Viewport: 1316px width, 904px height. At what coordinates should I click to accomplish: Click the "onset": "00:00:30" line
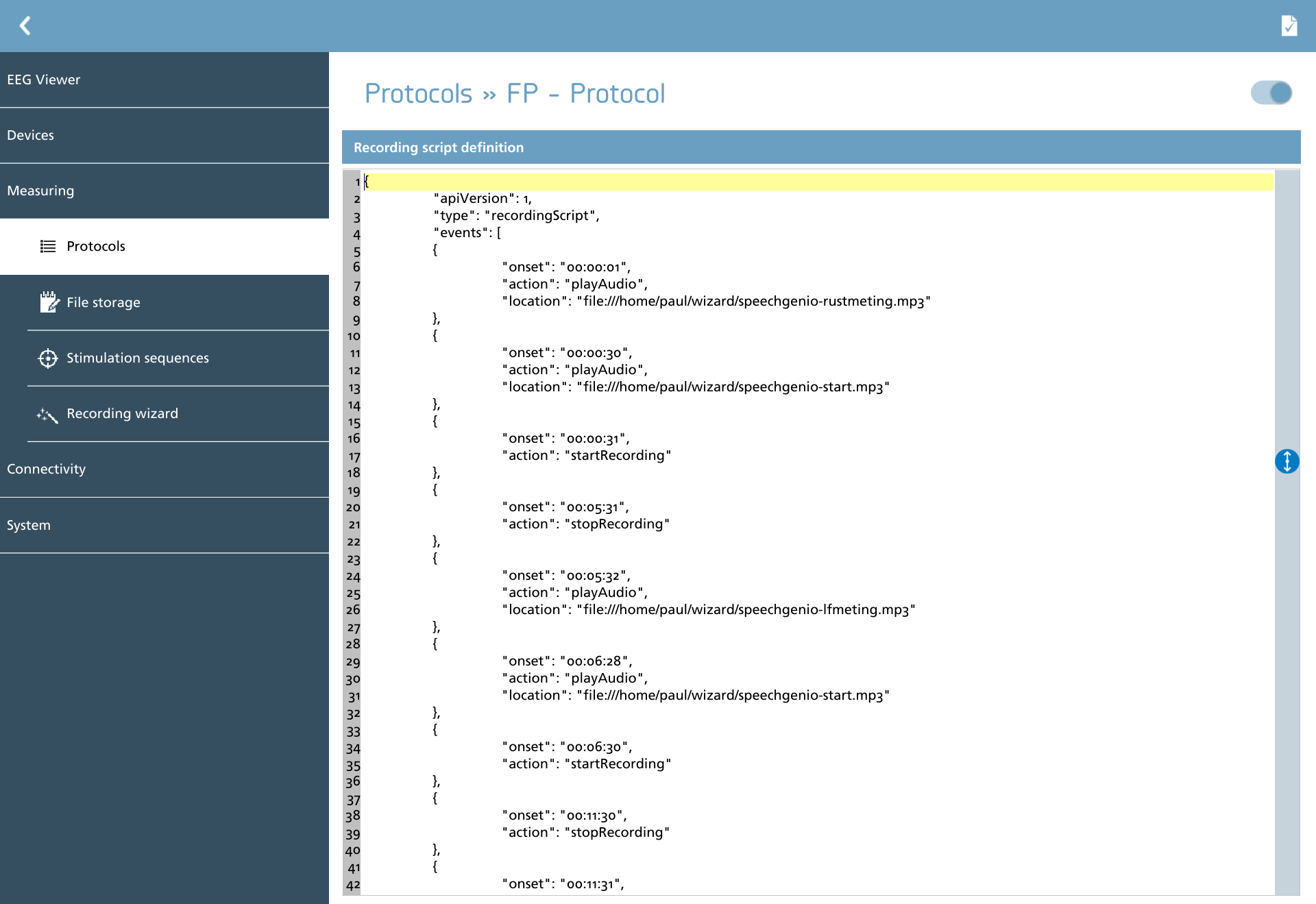pyautogui.click(x=567, y=352)
